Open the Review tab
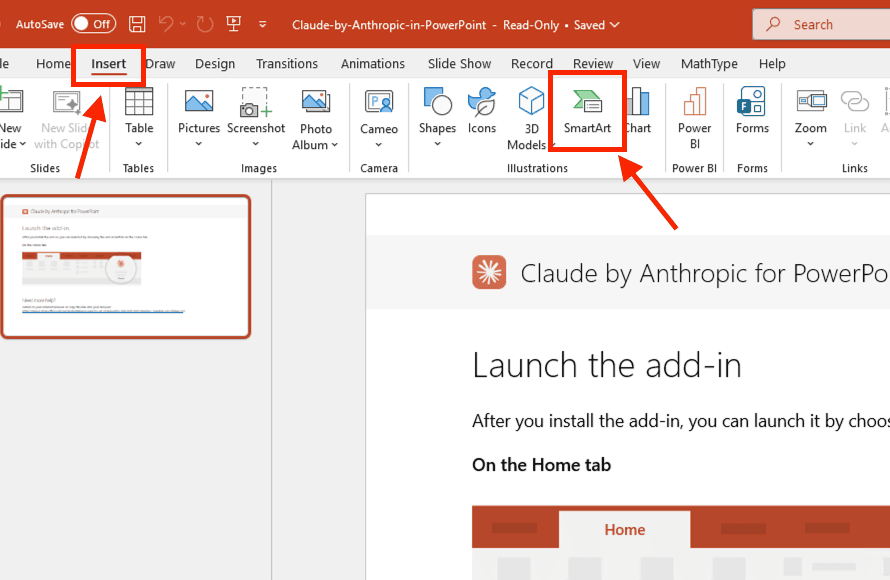Screen dimensions: 890x580 click(x=593, y=64)
